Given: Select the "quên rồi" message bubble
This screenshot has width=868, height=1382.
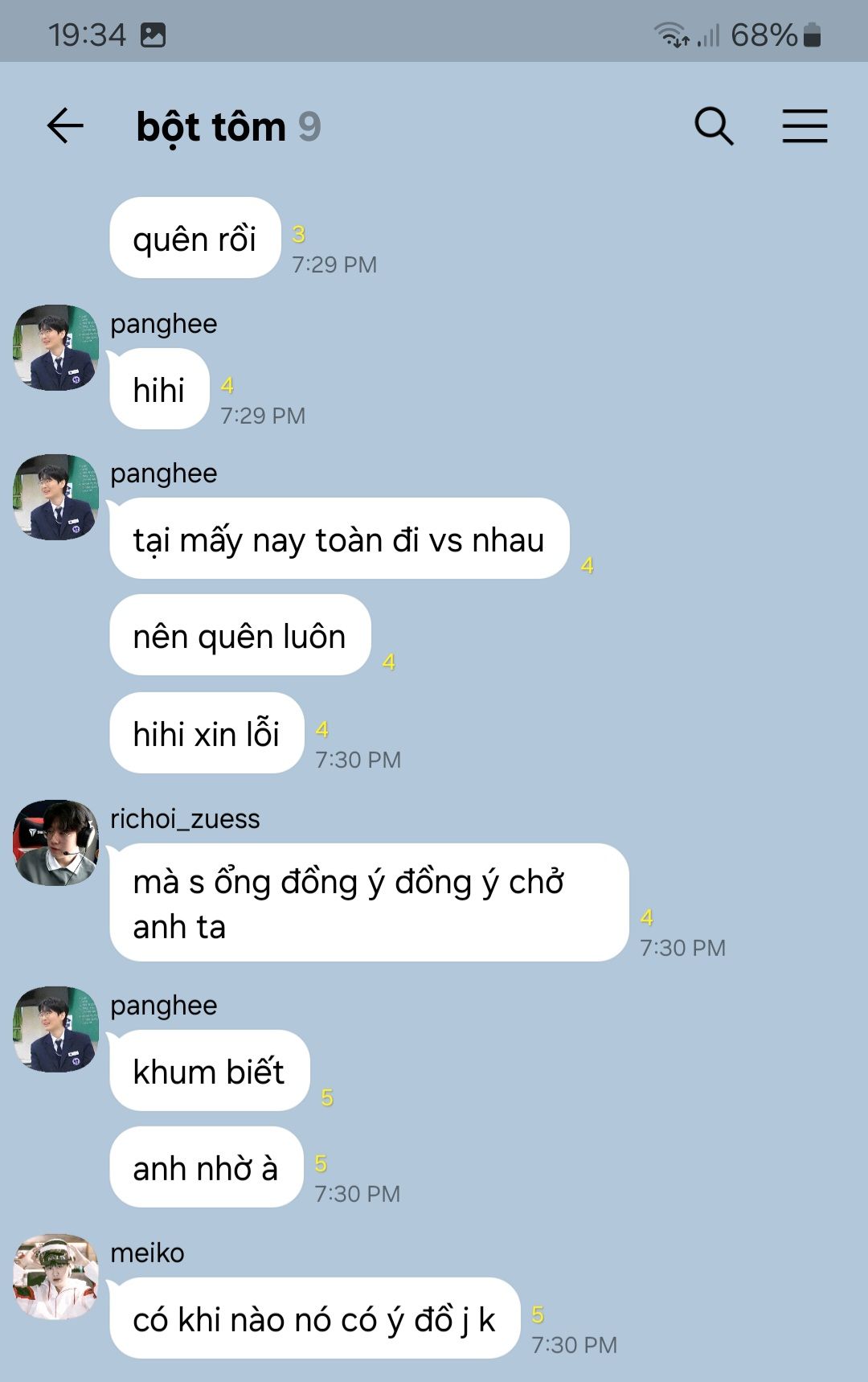Looking at the screenshot, I should coord(195,238).
